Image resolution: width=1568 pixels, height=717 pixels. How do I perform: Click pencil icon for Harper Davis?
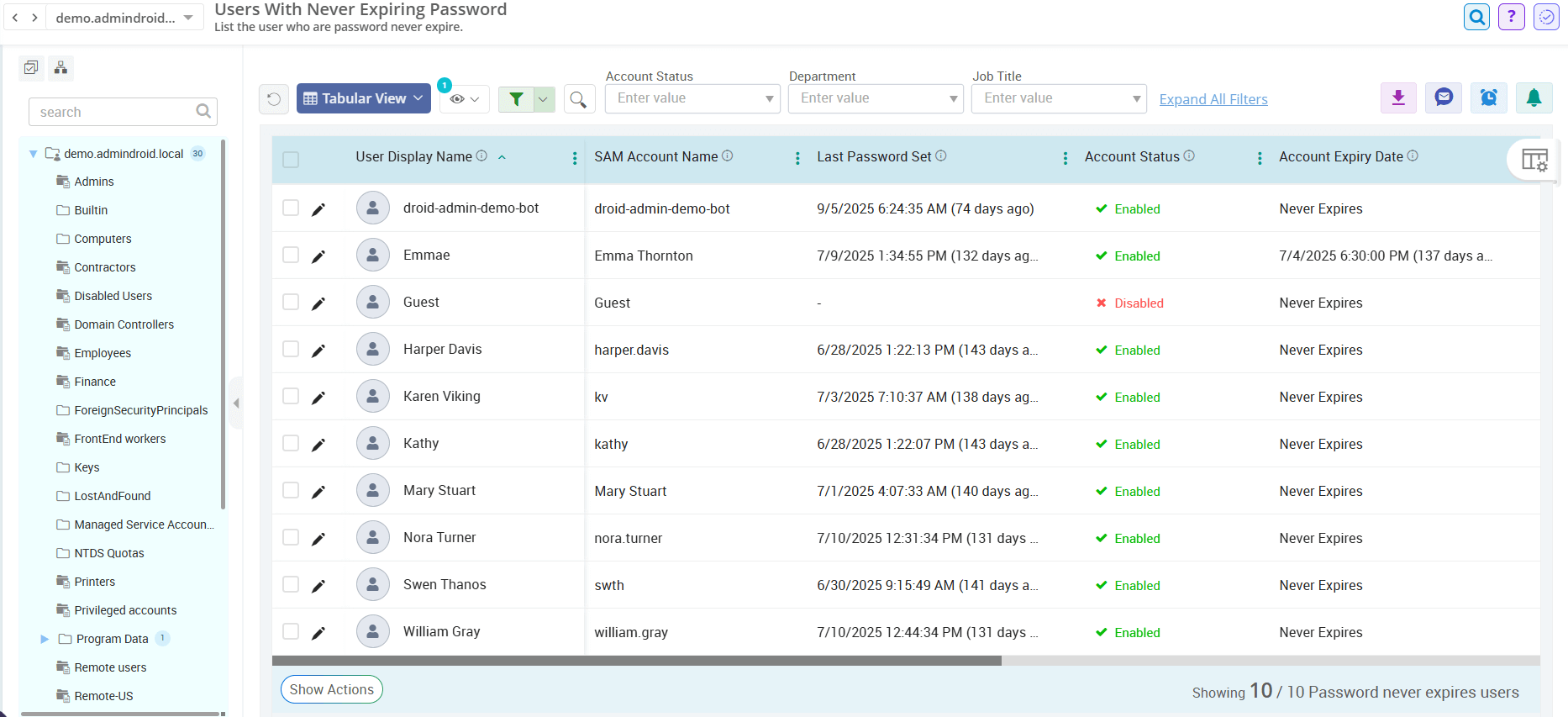(318, 351)
